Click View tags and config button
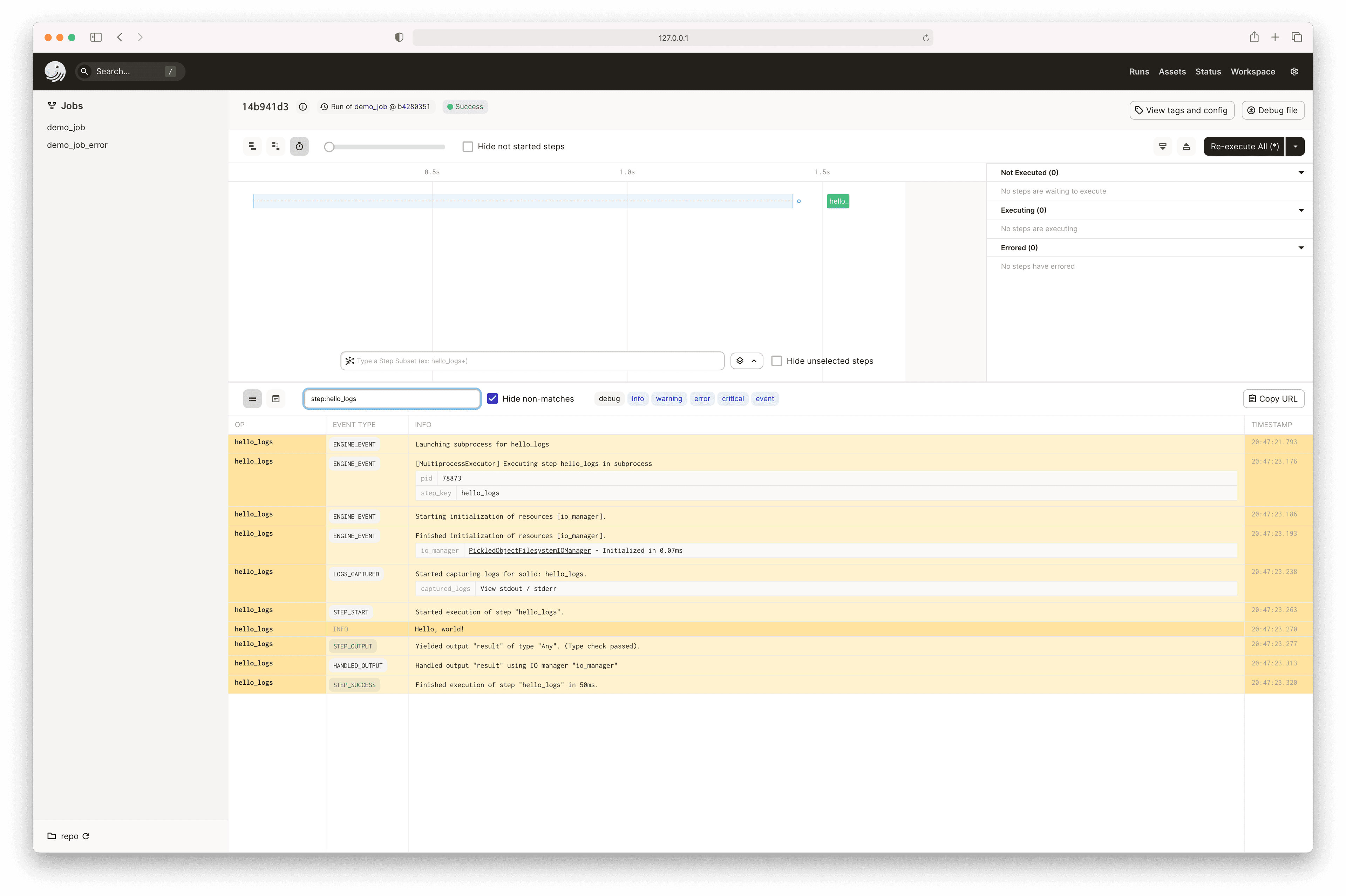Screen dimensions: 1346x896 pos(1181,110)
